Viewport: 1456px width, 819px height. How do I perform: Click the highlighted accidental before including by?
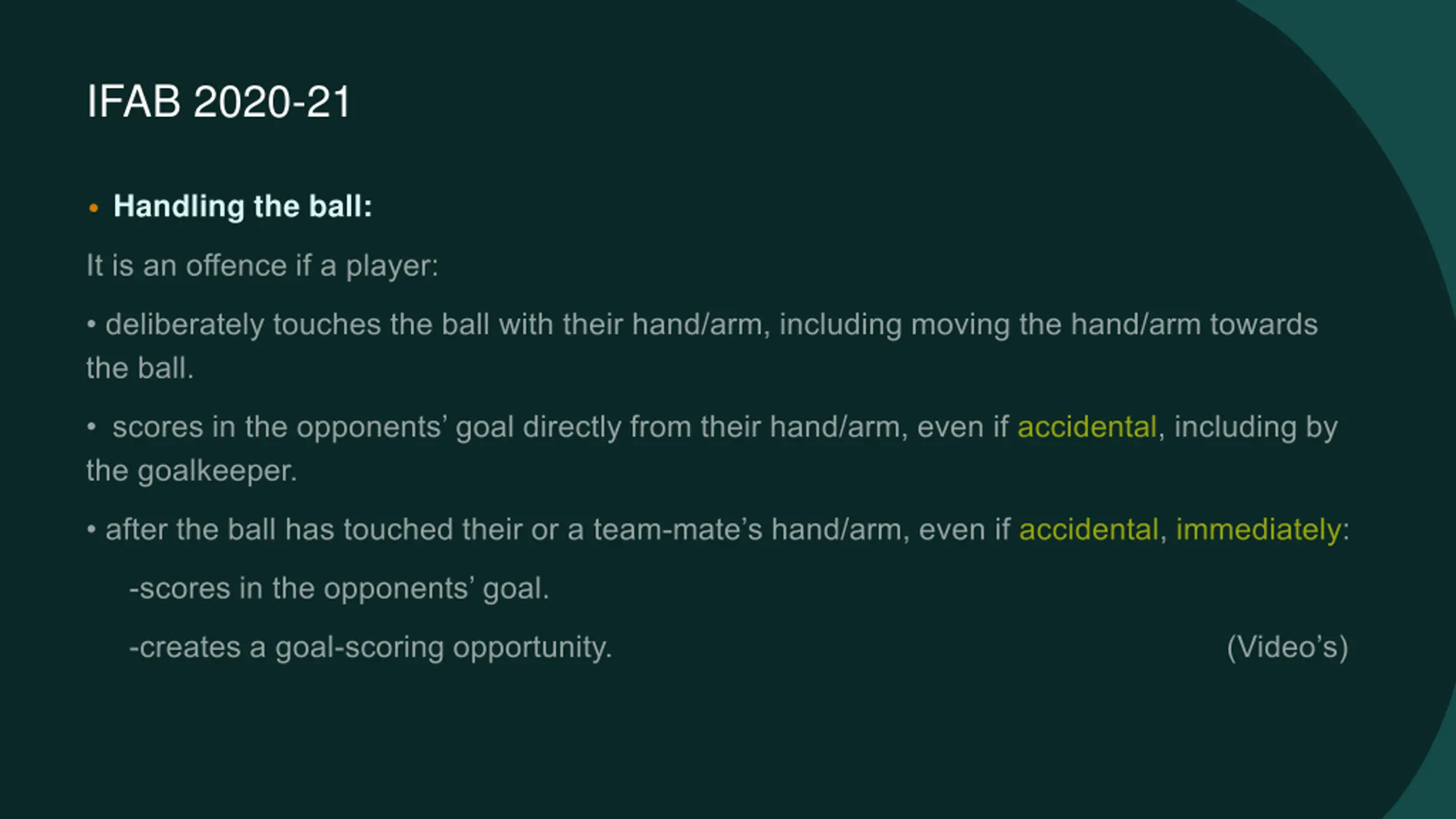click(1087, 427)
